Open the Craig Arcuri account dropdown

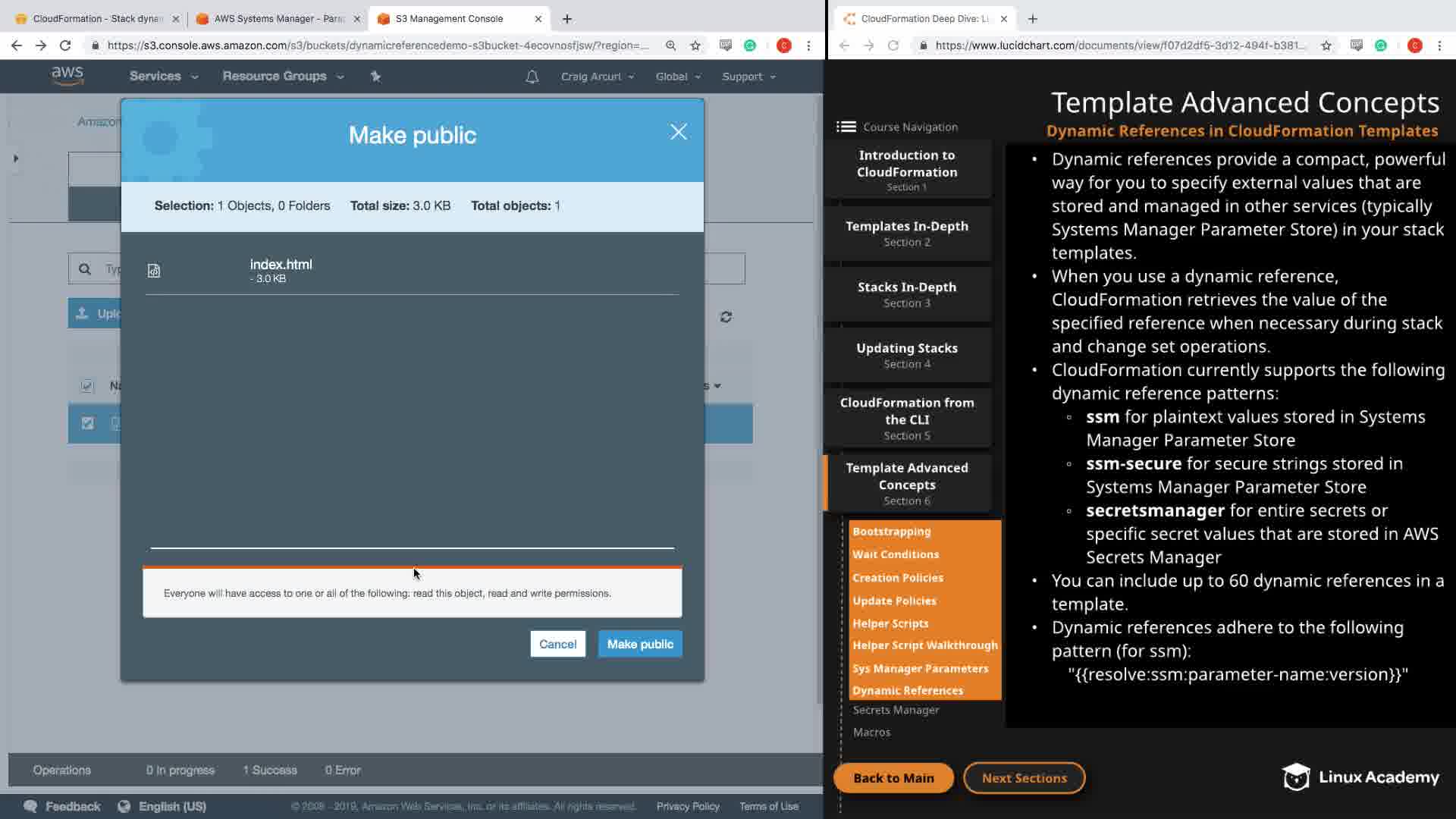click(x=597, y=77)
